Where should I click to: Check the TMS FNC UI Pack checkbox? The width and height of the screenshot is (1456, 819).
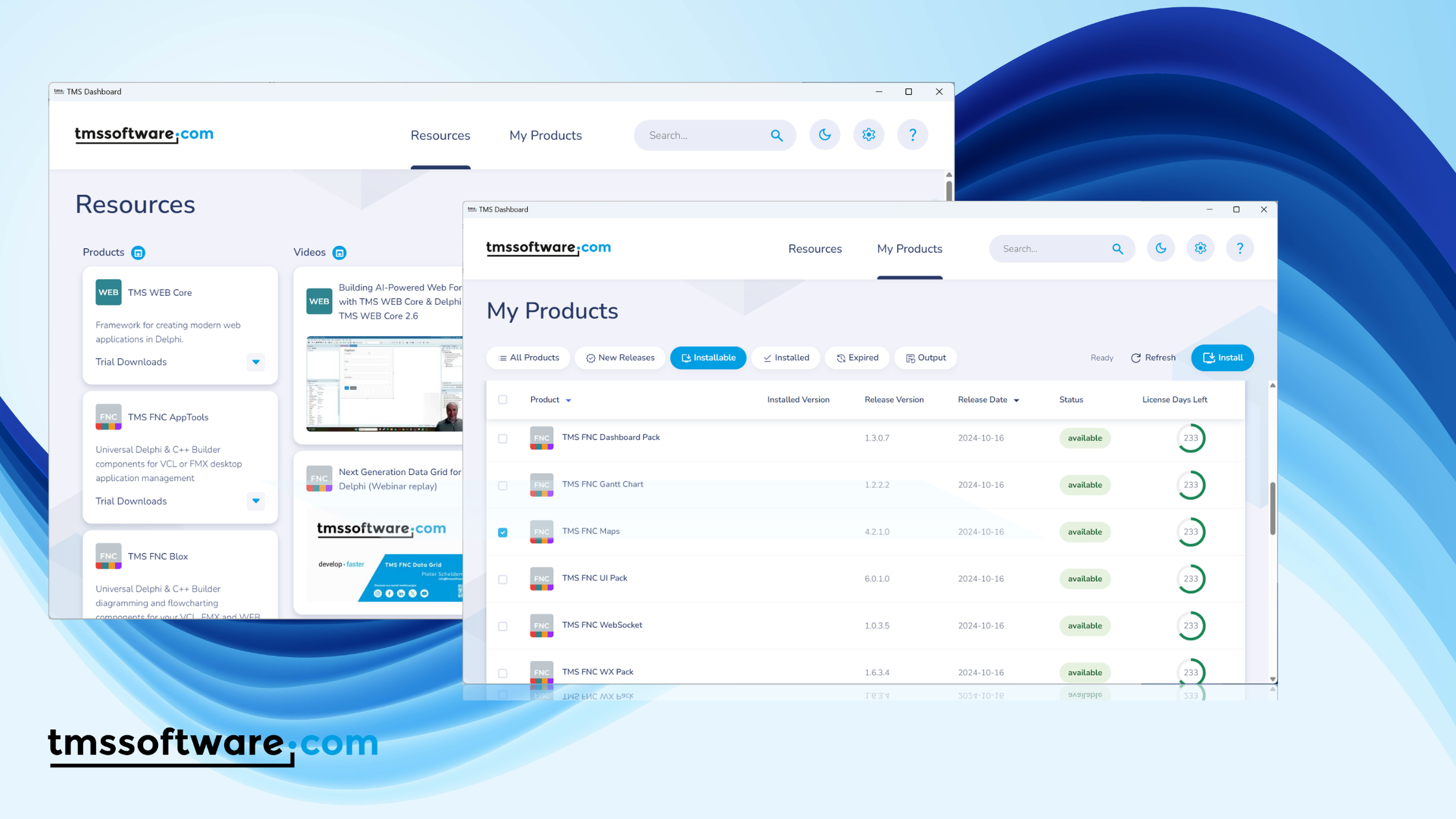coord(502,579)
